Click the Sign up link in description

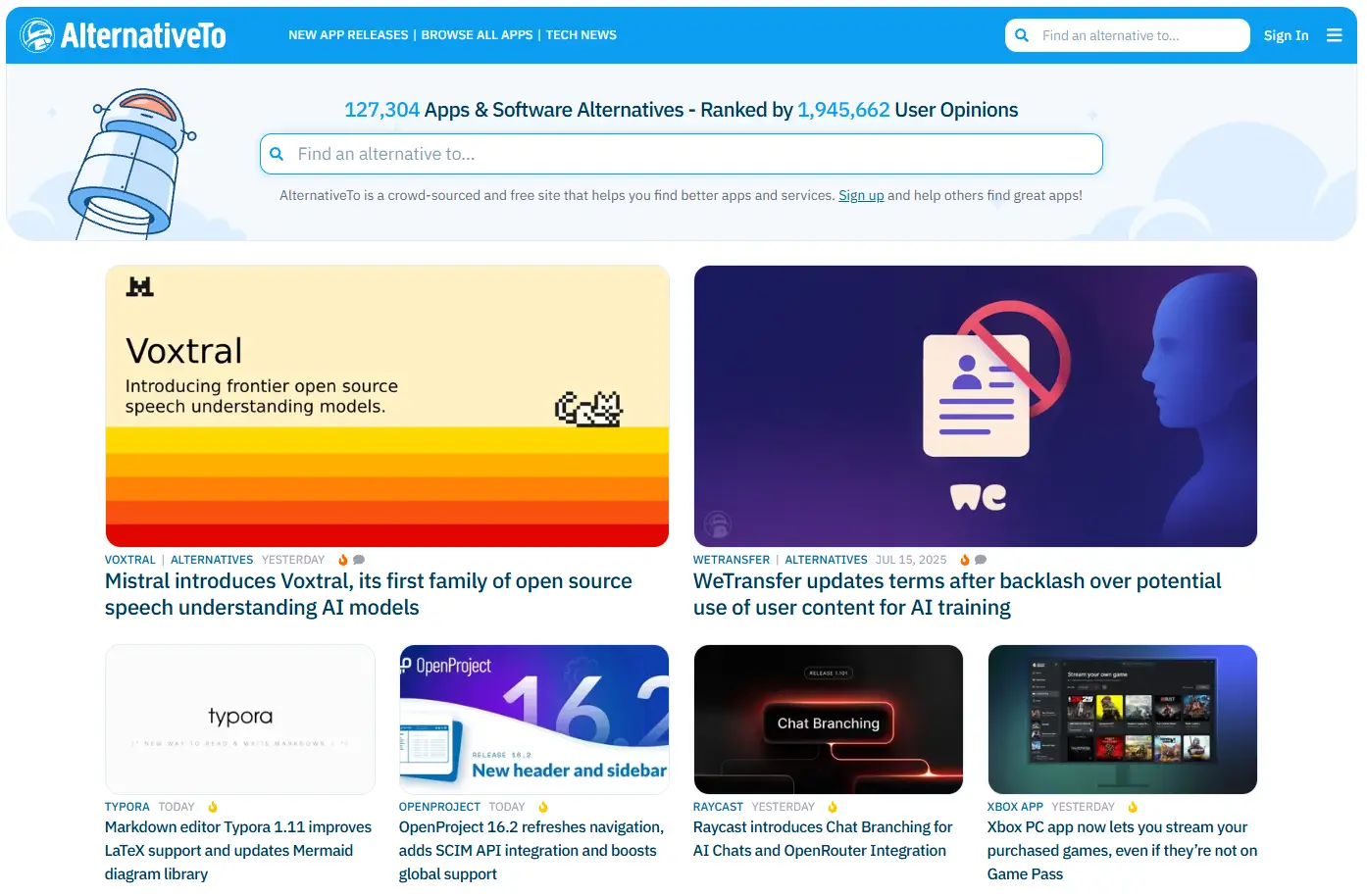(x=861, y=195)
